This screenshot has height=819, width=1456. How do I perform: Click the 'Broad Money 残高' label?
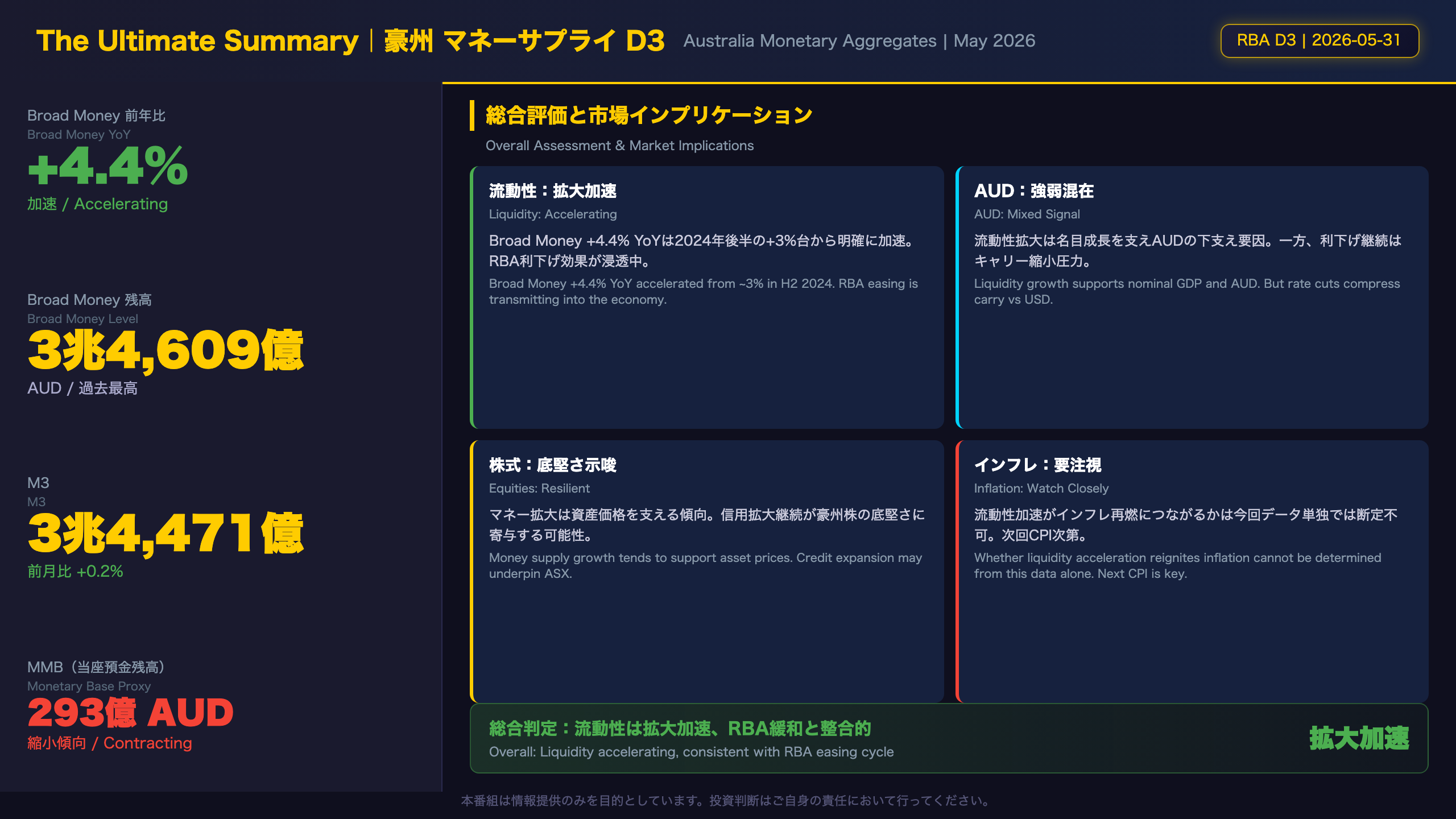(89, 300)
